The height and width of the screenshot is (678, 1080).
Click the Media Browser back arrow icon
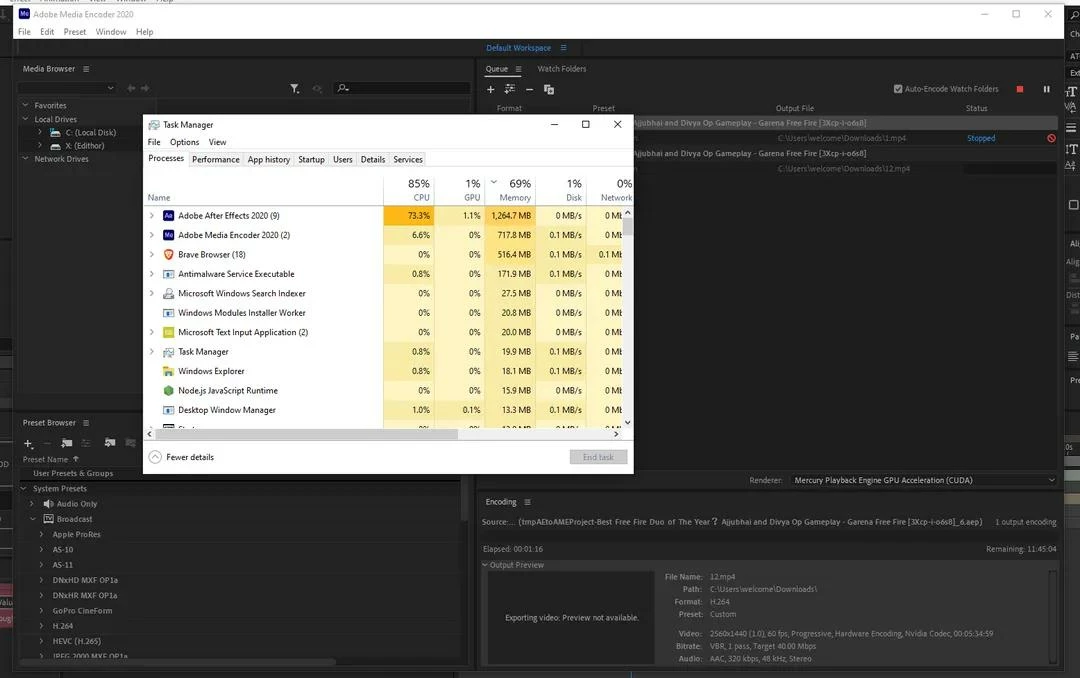[x=131, y=88]
